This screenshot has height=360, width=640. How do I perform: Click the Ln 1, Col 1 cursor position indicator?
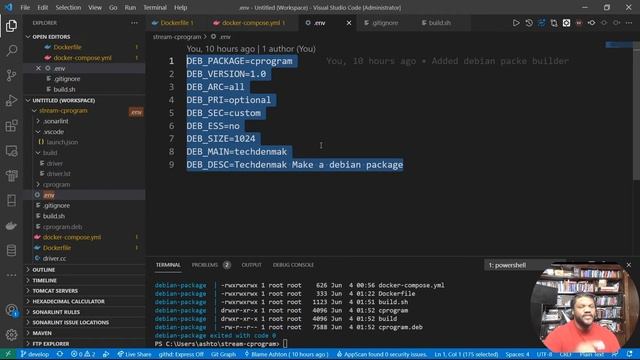coord(466,354)
